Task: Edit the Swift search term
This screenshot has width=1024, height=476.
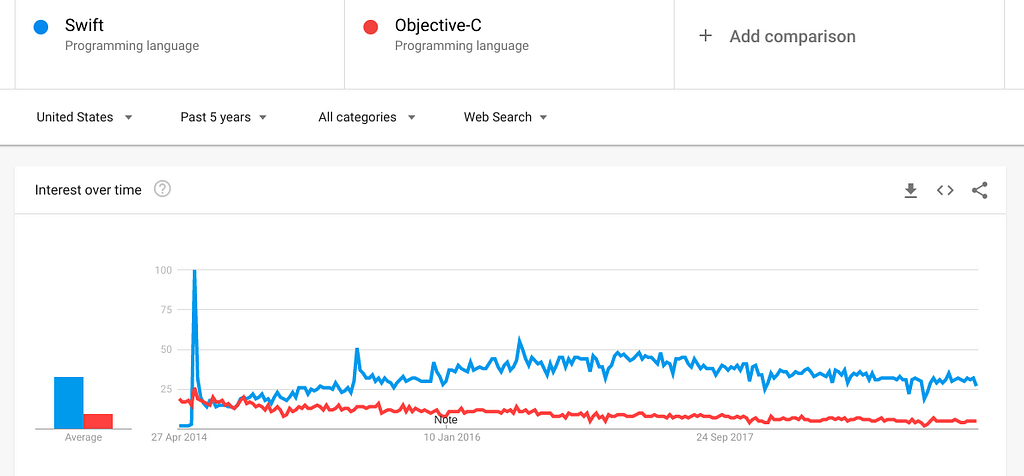Action: (180, 36)
